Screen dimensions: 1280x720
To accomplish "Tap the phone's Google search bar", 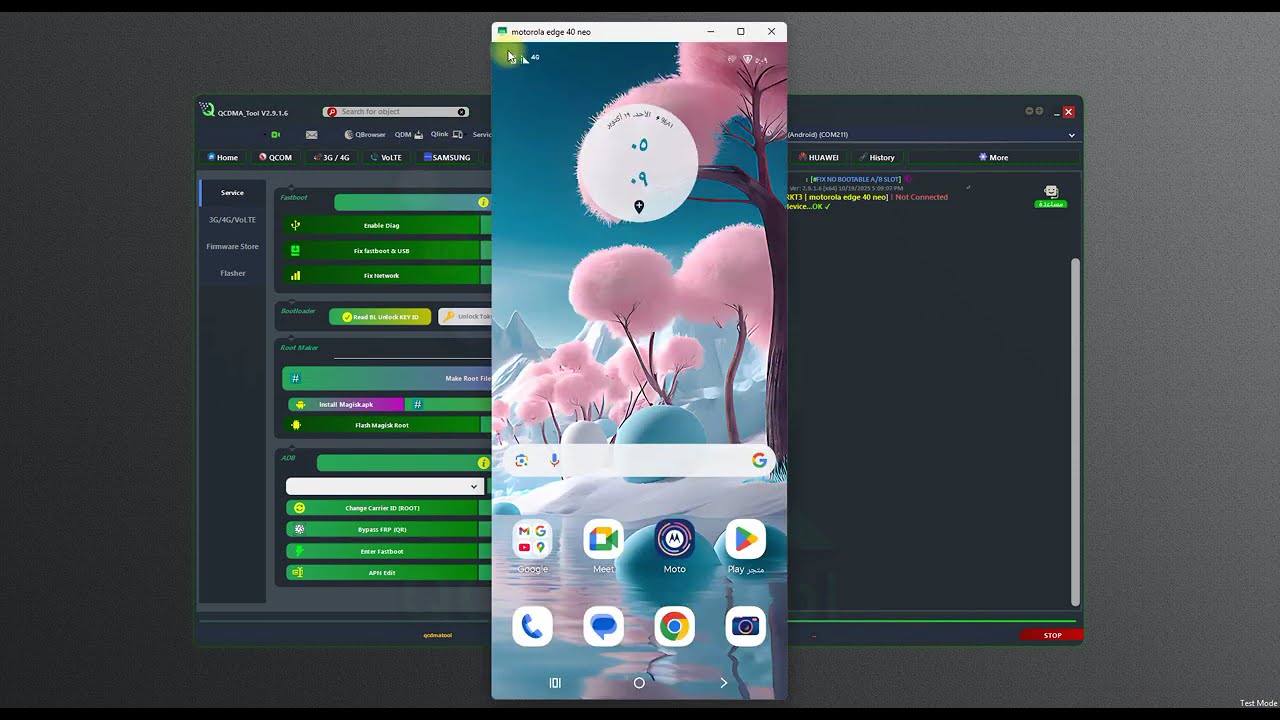I will (x=640, y=460).
